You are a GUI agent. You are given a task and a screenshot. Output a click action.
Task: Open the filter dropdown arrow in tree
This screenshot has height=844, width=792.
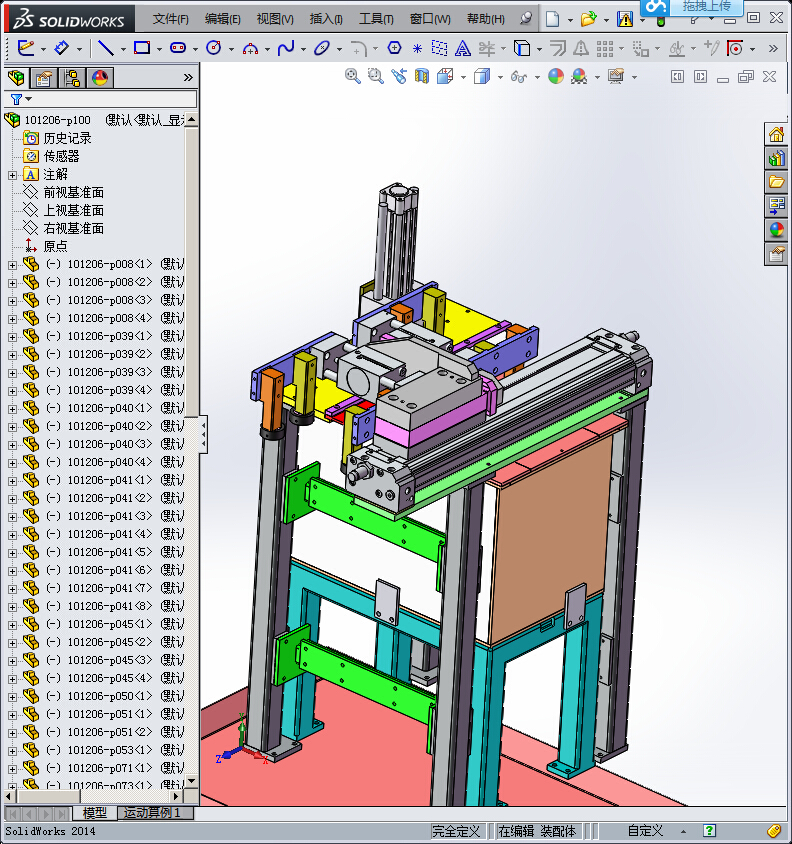pyautogui.click(x=29, y=99)
